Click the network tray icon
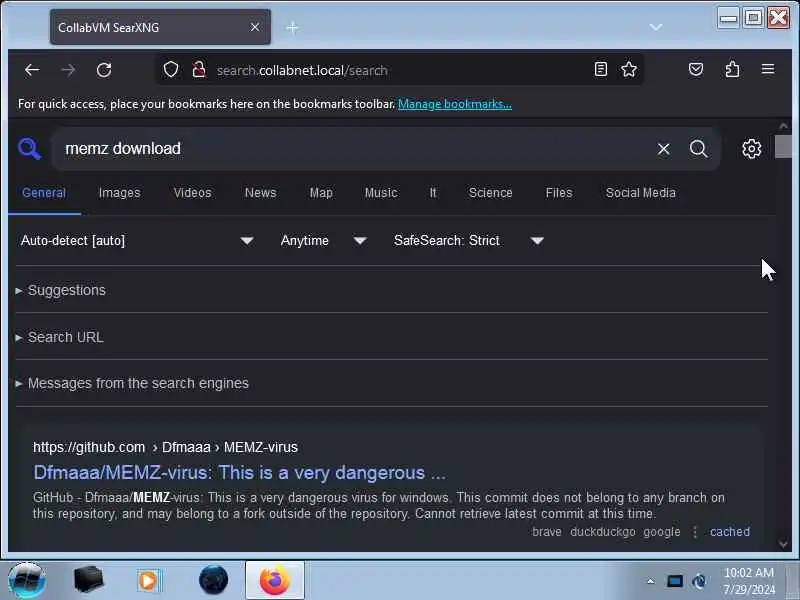 [x=699, y=581]
